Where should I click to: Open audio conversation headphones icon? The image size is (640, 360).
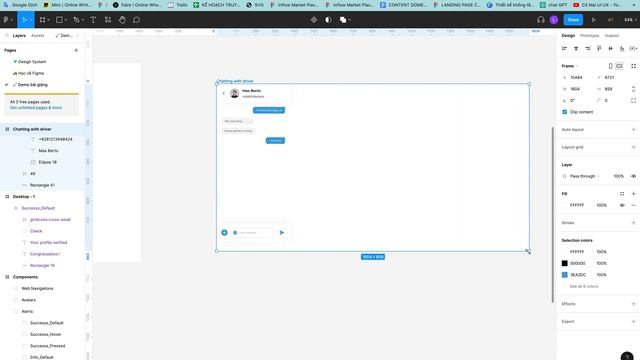click(x=541, y=20)
